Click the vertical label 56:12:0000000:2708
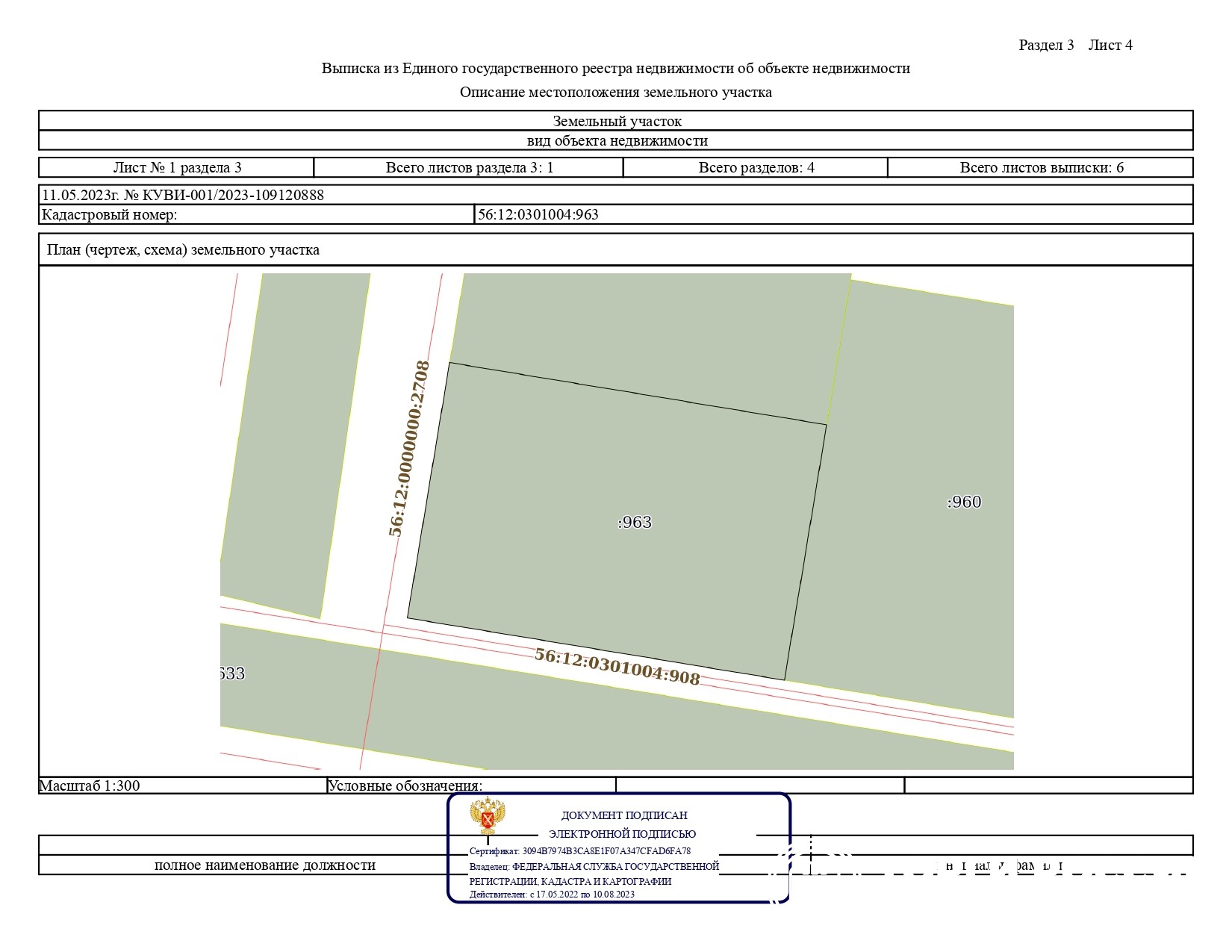Image resolution: width=1232 pixels, height=952 pixels. click(409, 449)
